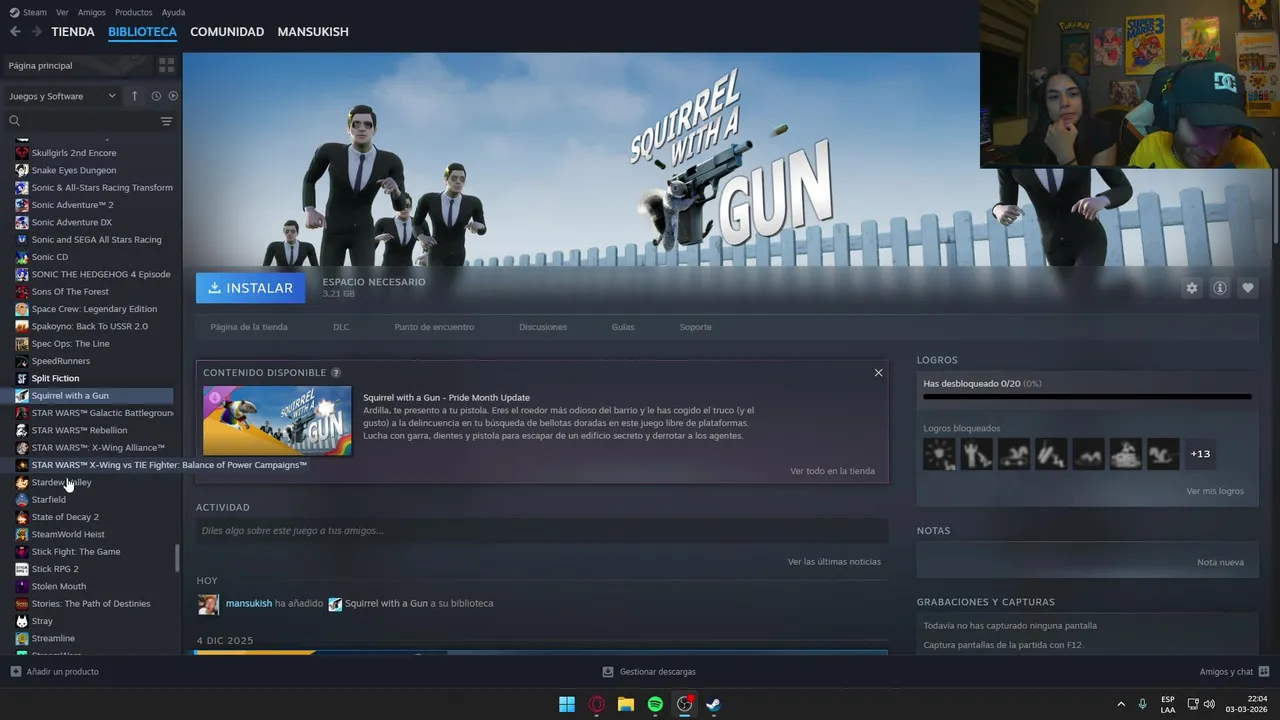Open the Ayuda menu
This screenshot has width=1280, height=720.
tap(173, 12)
